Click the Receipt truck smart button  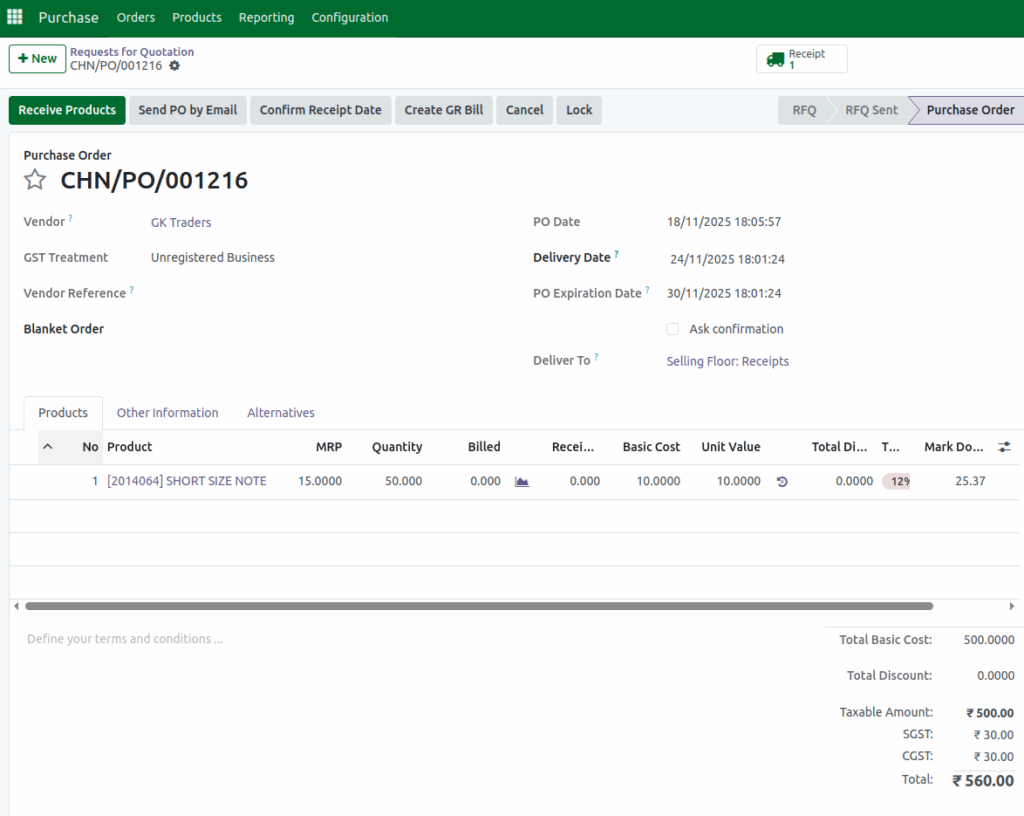tap(801, 58)
